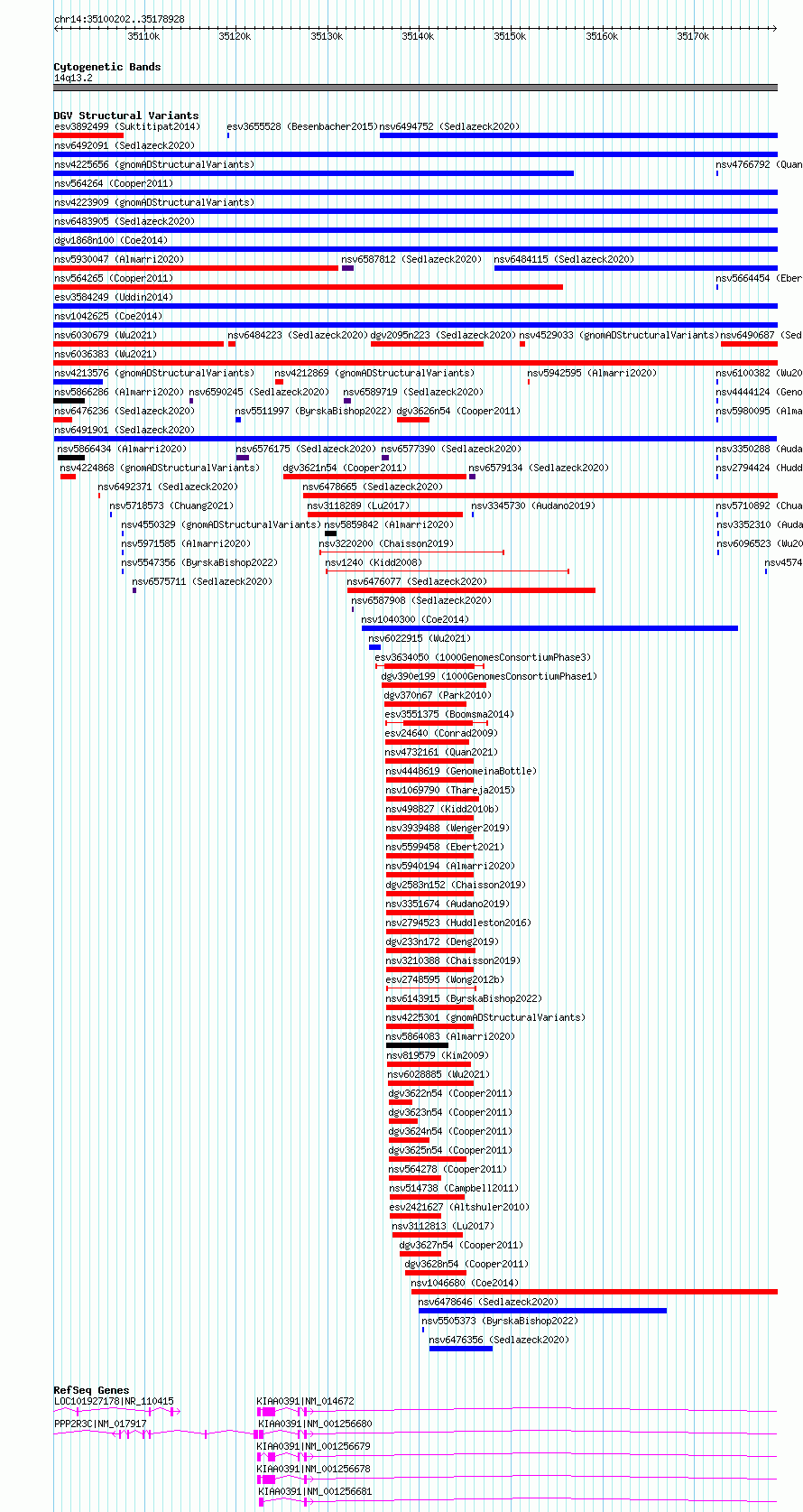Click the black bar of nsv5864083 (Almarri2020)
This screenshot has width=803, height=1512.
418,1045
